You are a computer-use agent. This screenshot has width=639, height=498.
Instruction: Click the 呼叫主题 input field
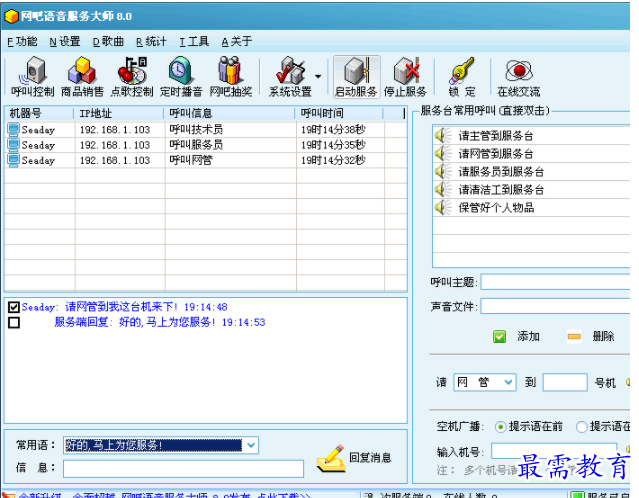[x=555, y=282]
